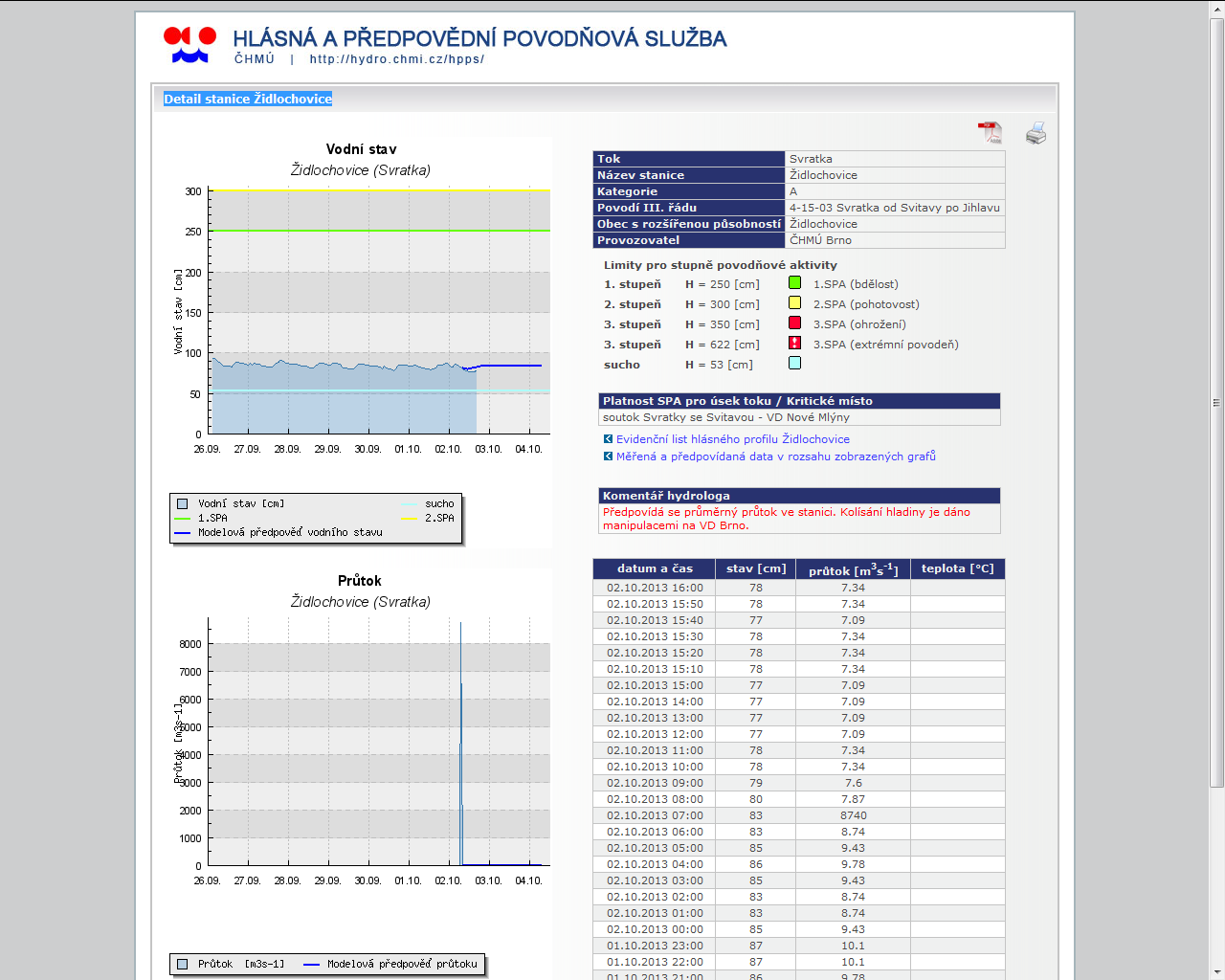Click the 'průtok' column header

[853, 568]
